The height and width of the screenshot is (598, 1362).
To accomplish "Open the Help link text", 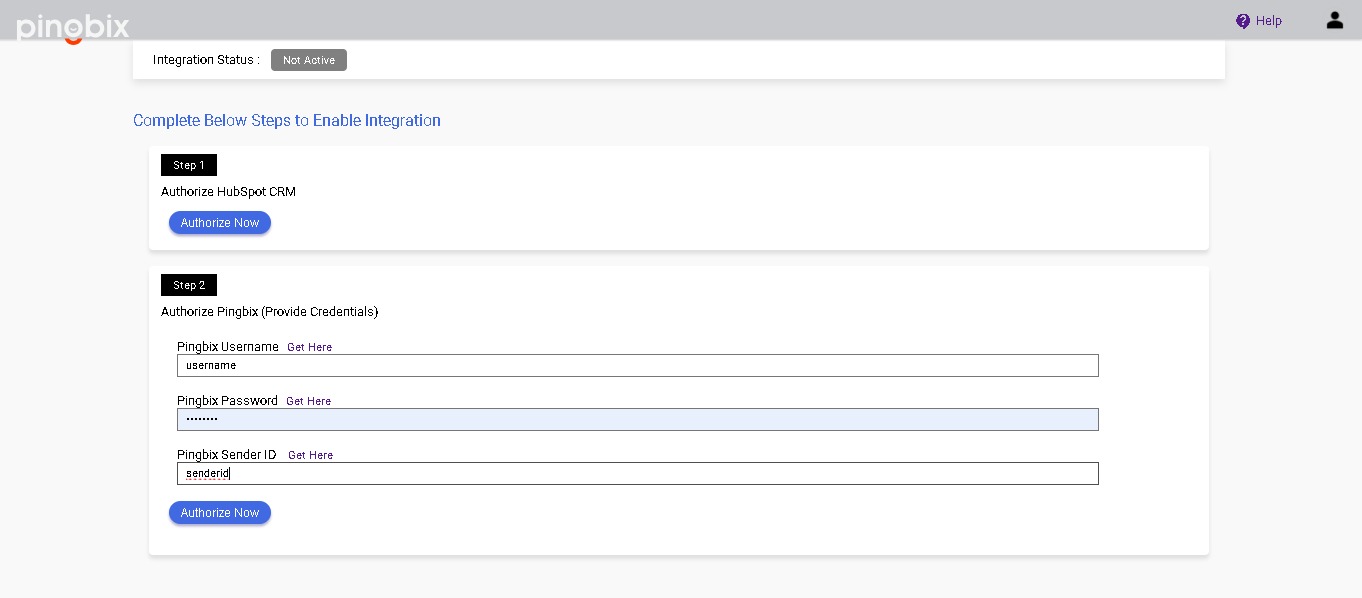I will pyautogui.click(x=1268, y=21).
